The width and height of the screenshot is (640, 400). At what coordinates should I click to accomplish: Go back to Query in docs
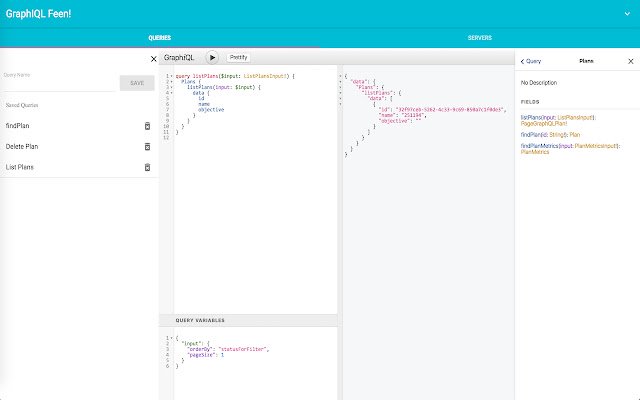531,61
